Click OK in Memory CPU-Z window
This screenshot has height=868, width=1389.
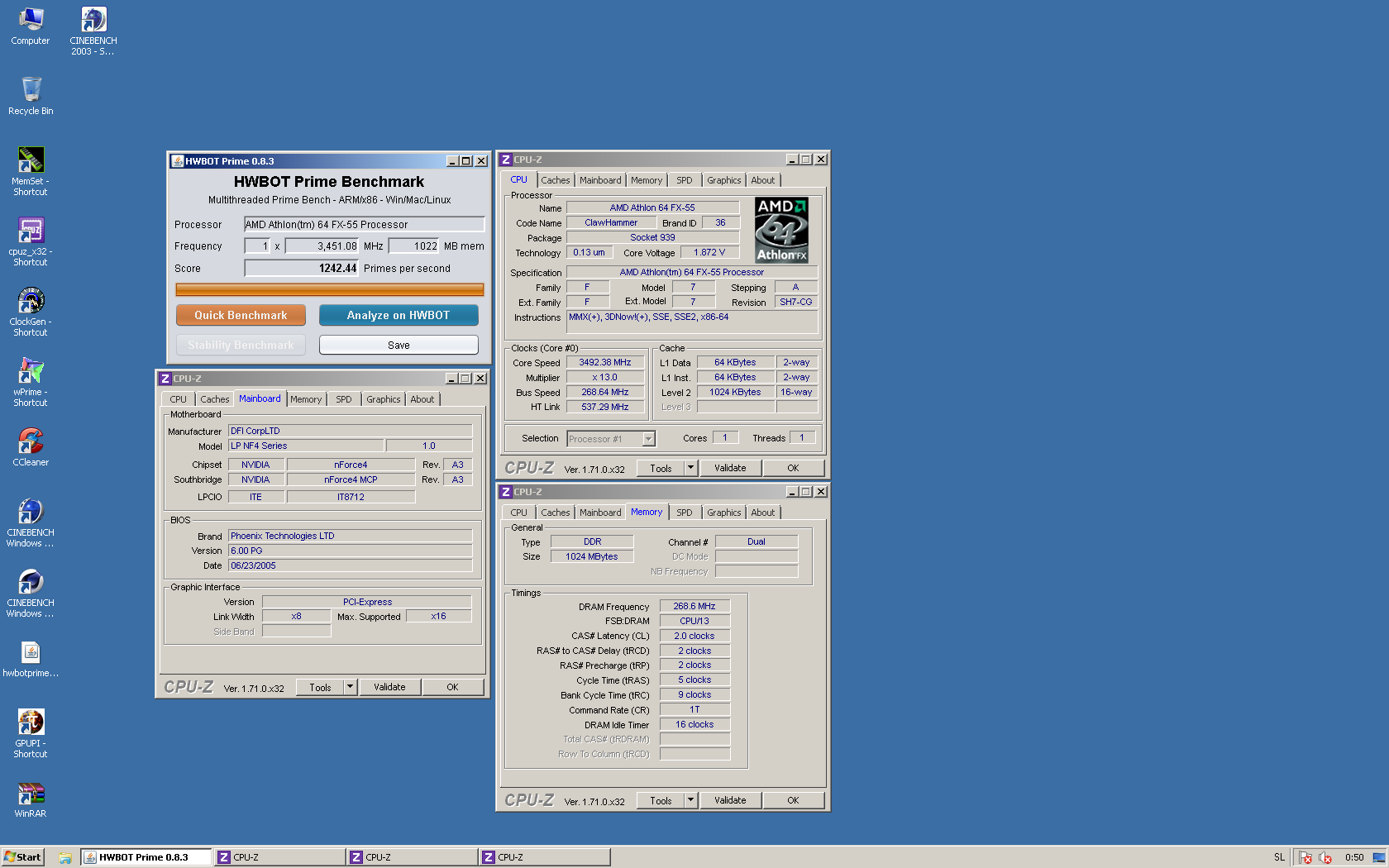point(793,800)
